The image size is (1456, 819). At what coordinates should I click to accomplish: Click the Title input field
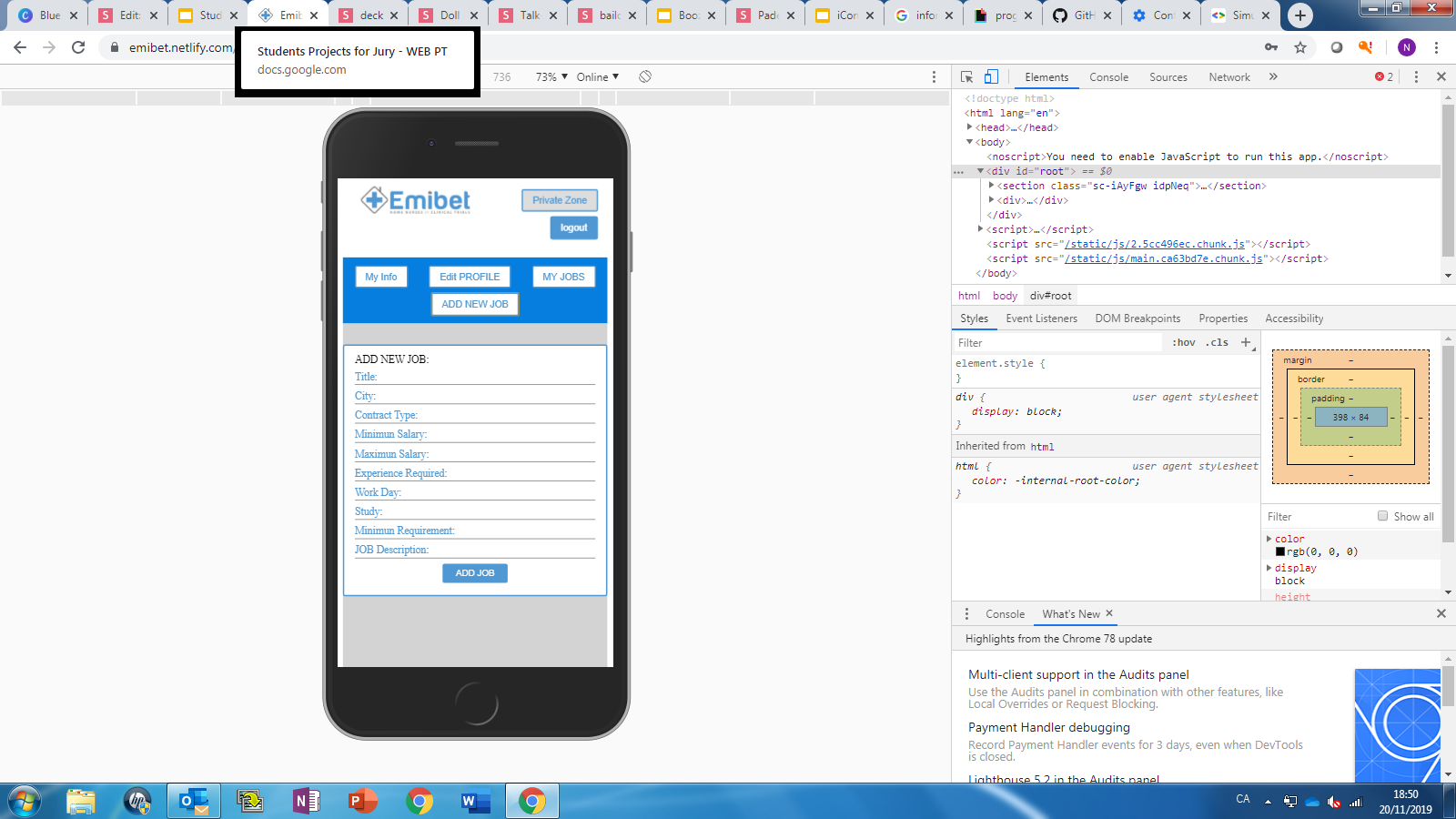pyautogui.click(x=475, y=377)
